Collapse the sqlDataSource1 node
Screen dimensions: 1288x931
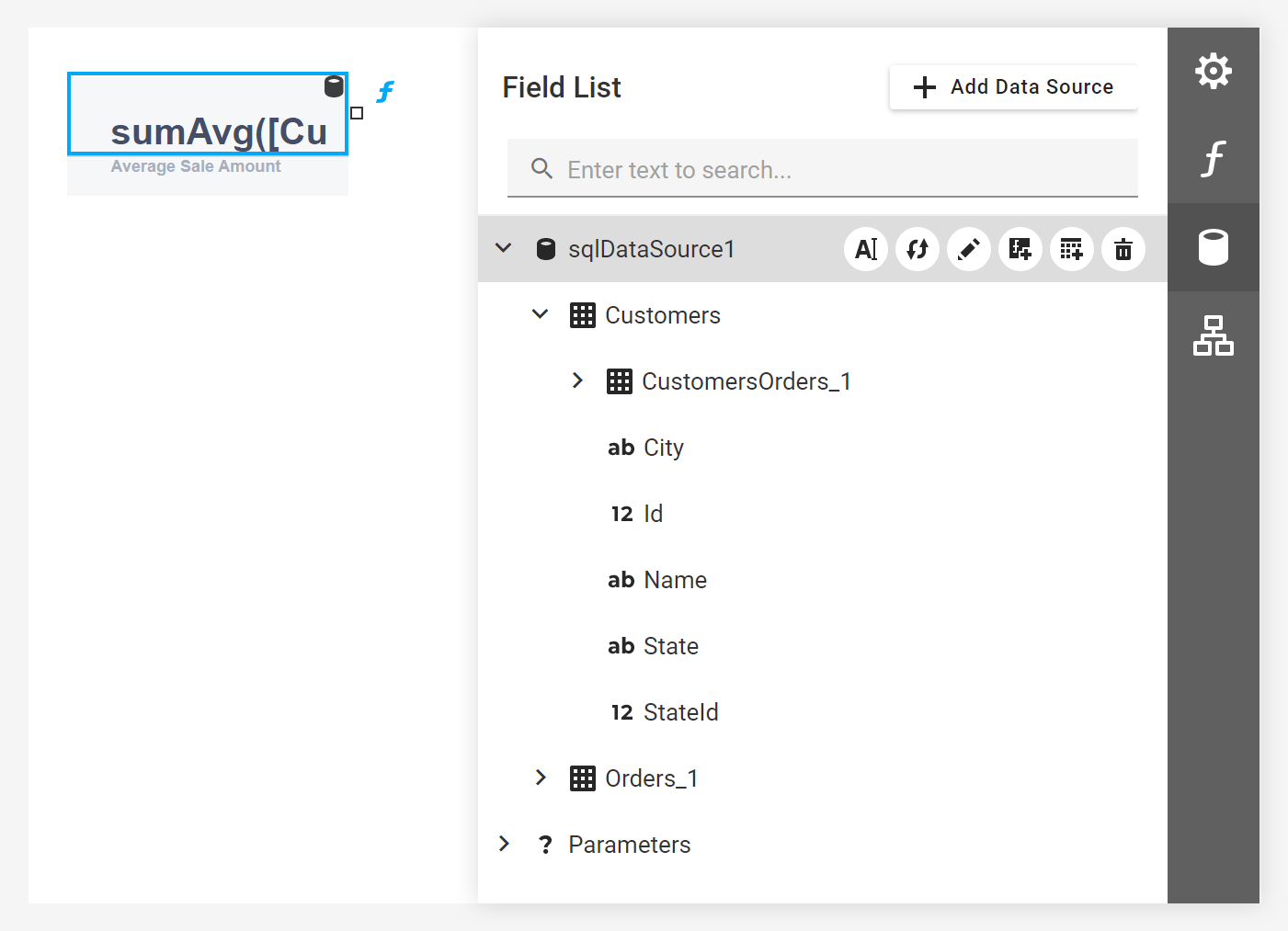[504, 248]
